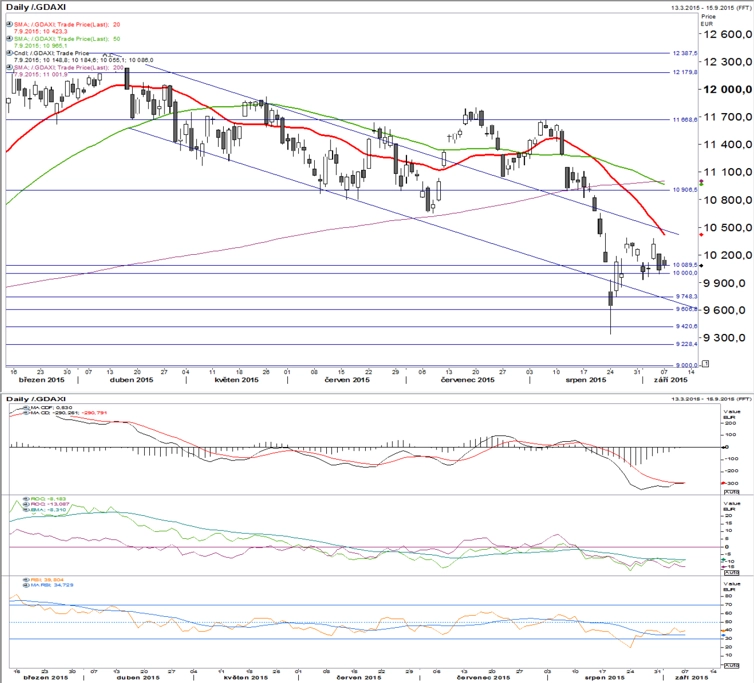Image resolution: width=754 pixels, height=683 pixels.
Task: Select the 12 387,5 horizontal level label
Action: tap(685, 53)
